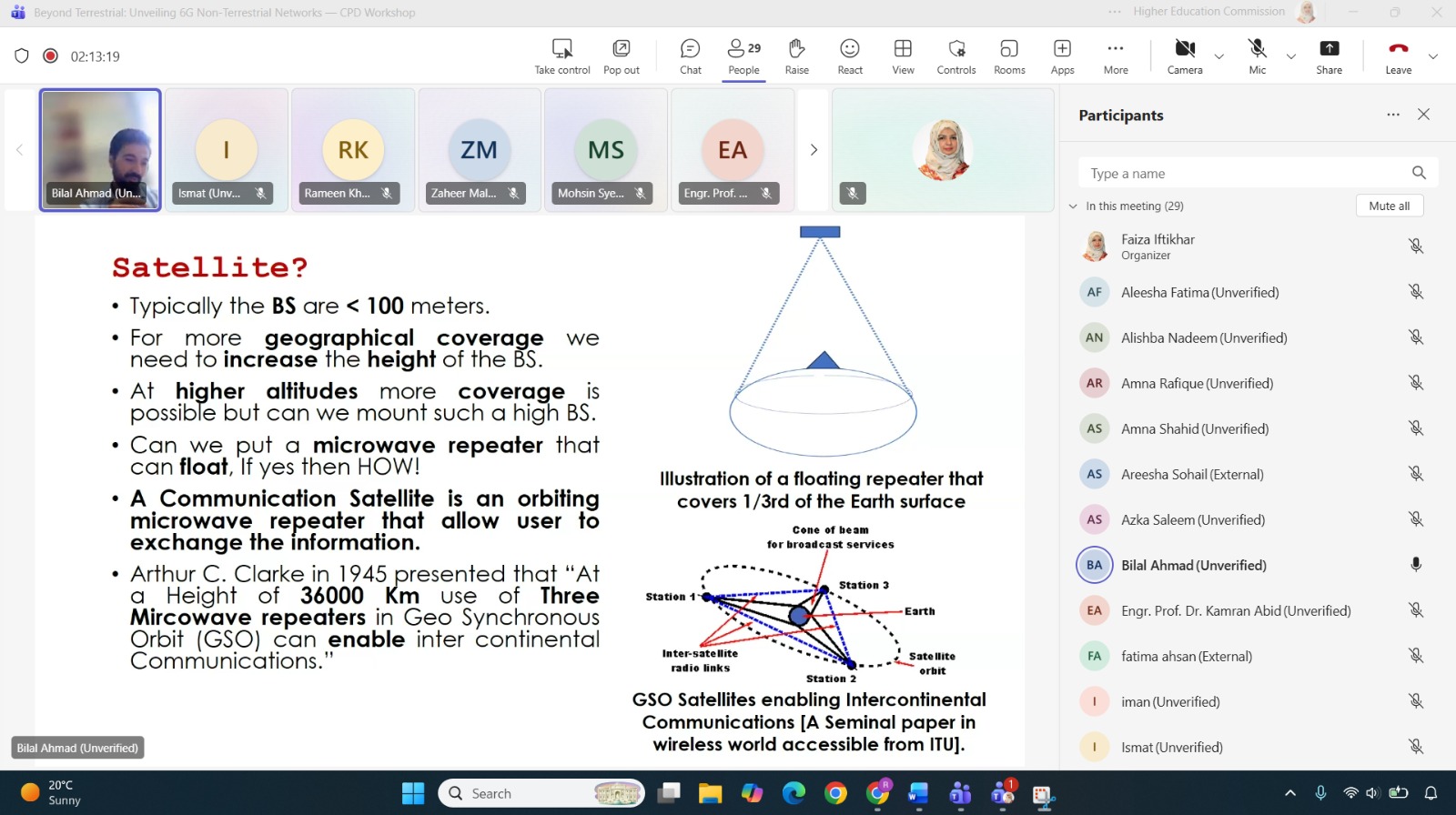Image resolution: width=1456 pixels, height=815 pixels.
Task: Pop out the shared content
Action: click(621, 56)
